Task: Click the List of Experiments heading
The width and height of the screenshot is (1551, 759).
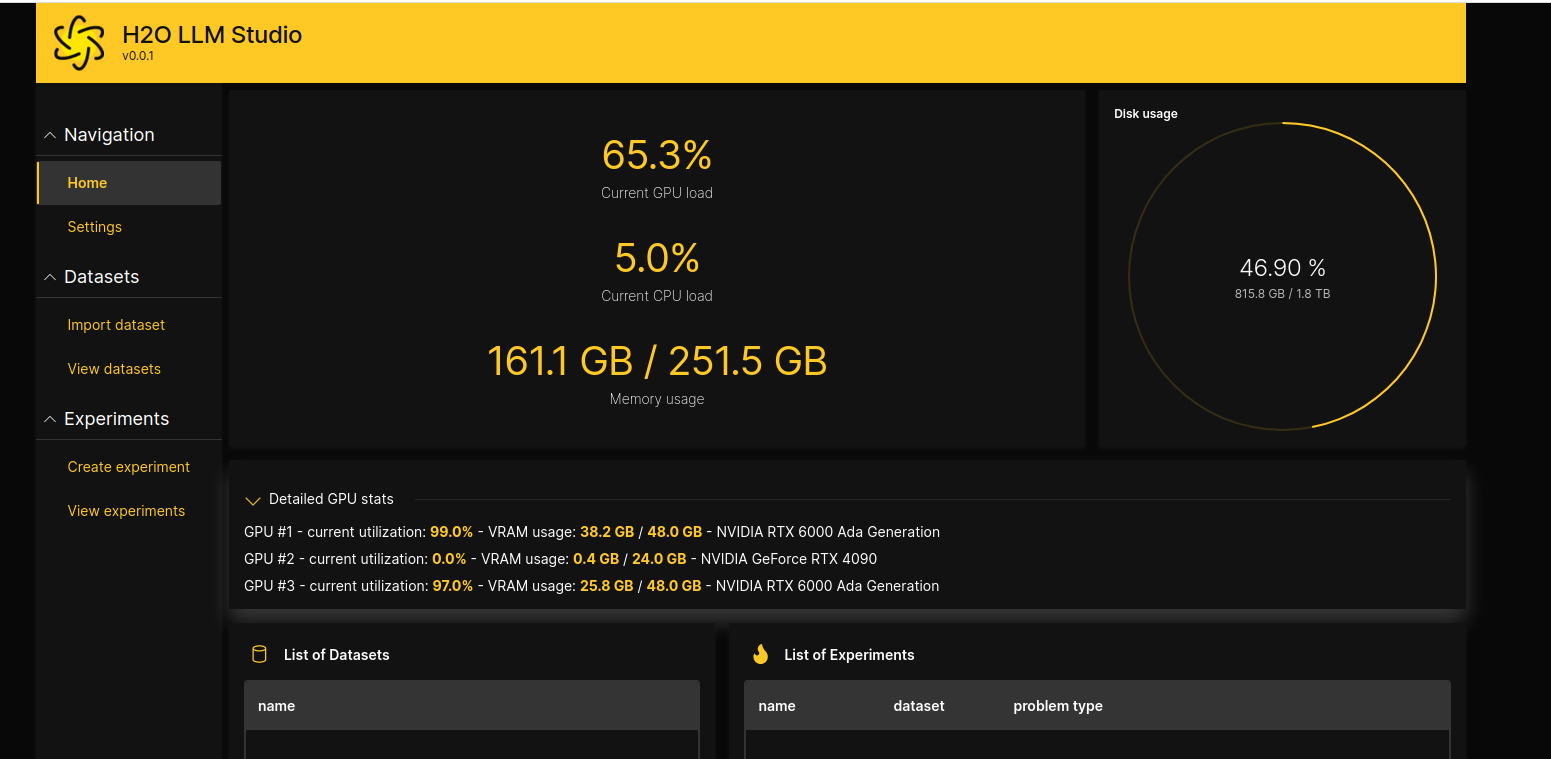Action: (x=849, y=655)
